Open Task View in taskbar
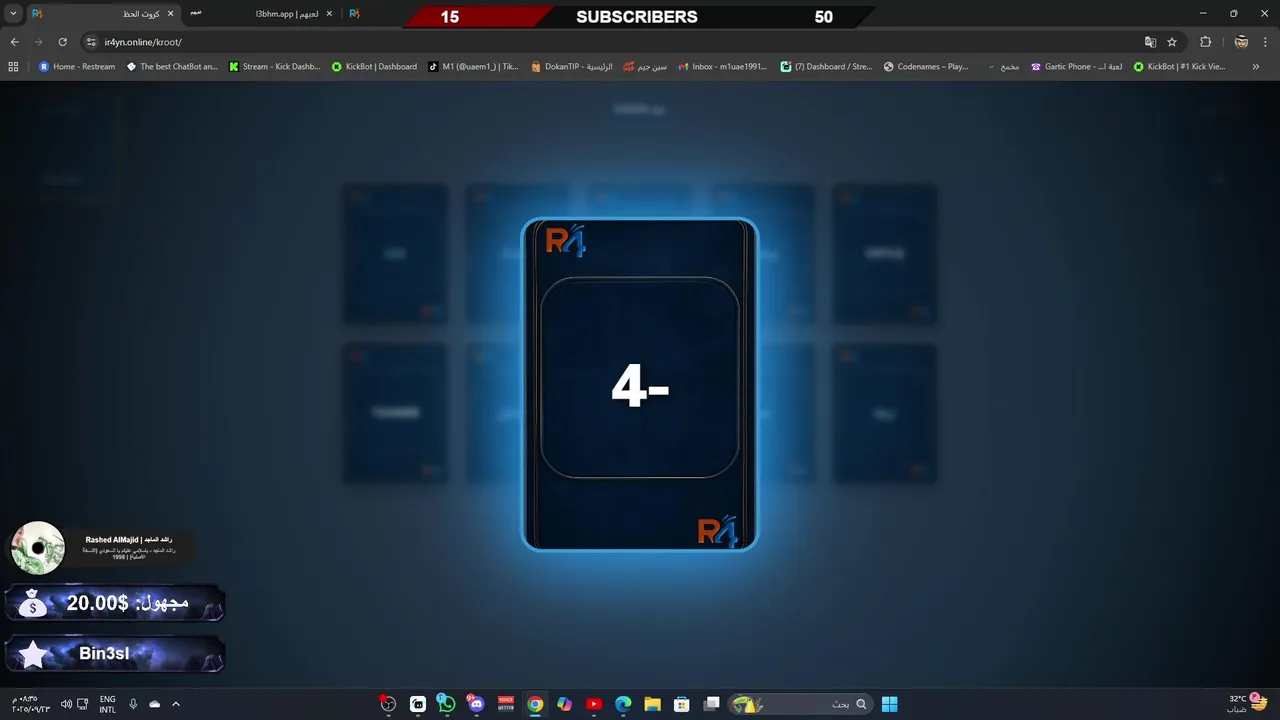Screen dimensions: 1280x720 pyautogui.click(x=711, y=704)
